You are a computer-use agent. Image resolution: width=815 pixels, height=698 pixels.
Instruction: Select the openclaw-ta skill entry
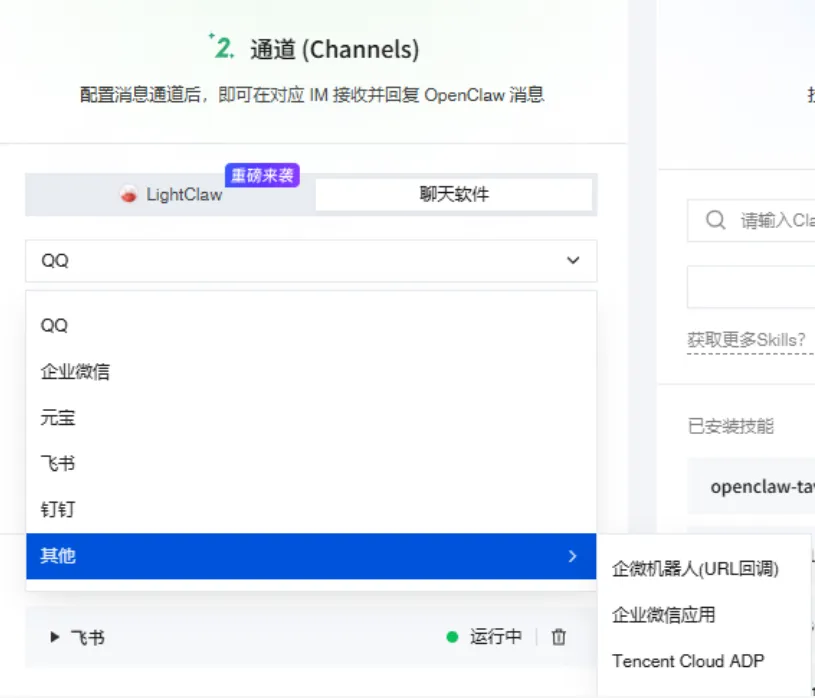tap(751, 486)
